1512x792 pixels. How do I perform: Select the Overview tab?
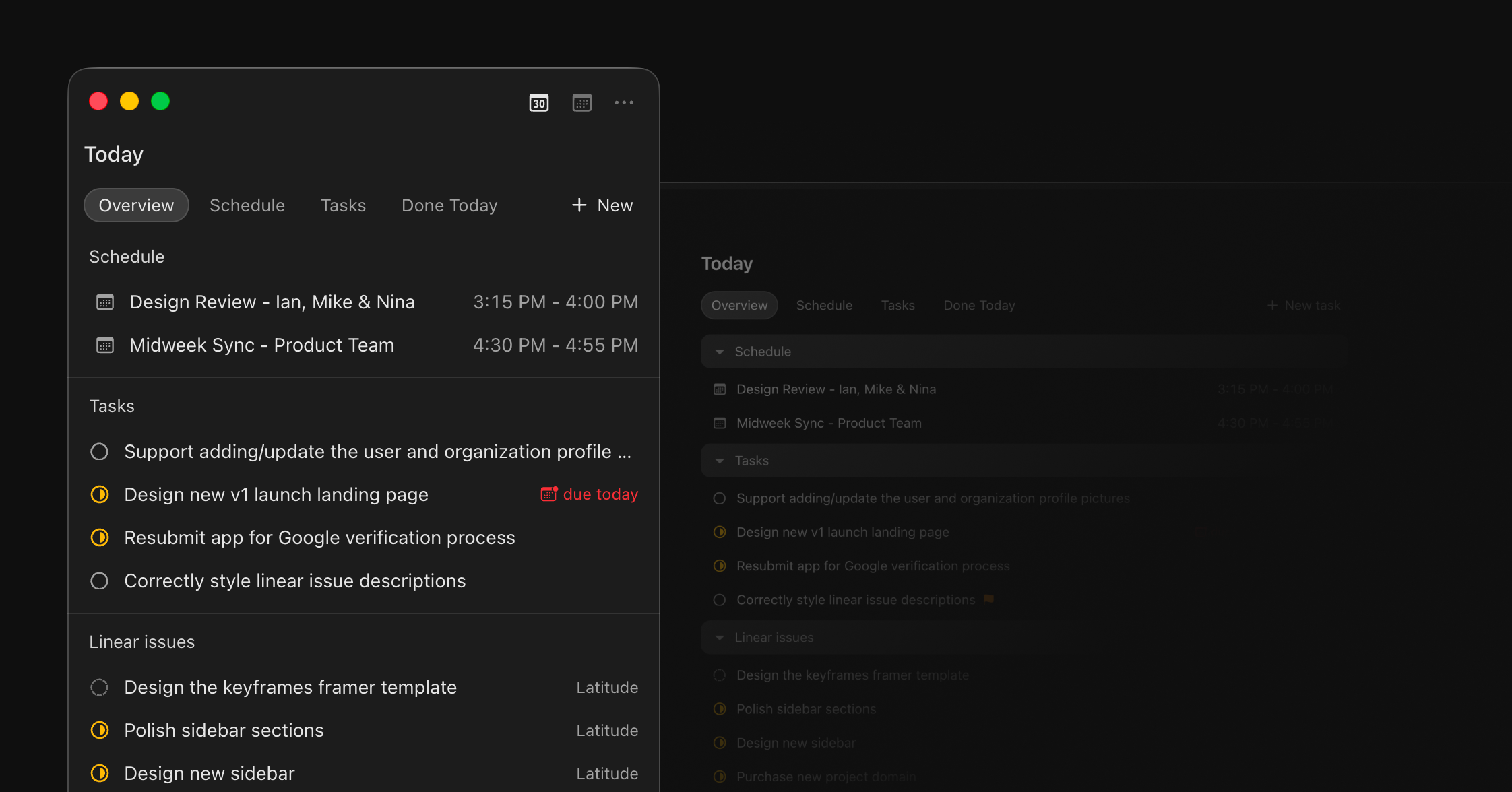[136, 205]
